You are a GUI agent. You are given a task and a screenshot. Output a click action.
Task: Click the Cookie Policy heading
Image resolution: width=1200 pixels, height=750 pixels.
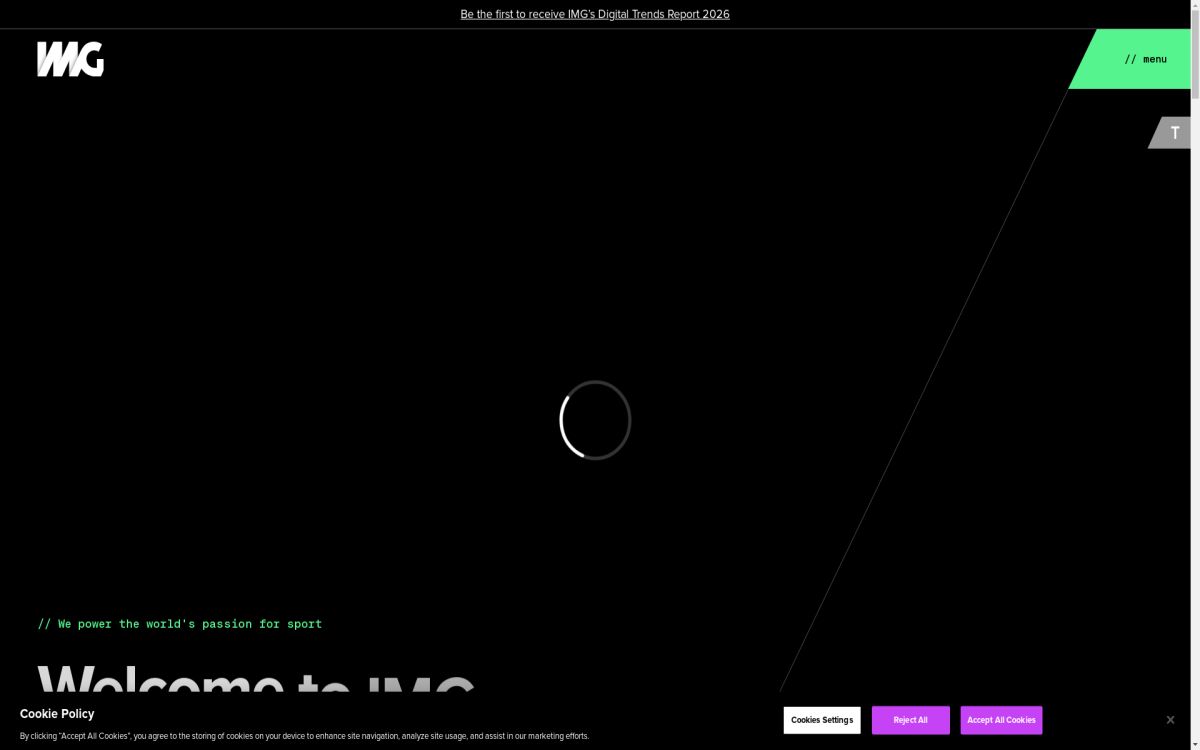pyautogui.click(x=57, y=714)
